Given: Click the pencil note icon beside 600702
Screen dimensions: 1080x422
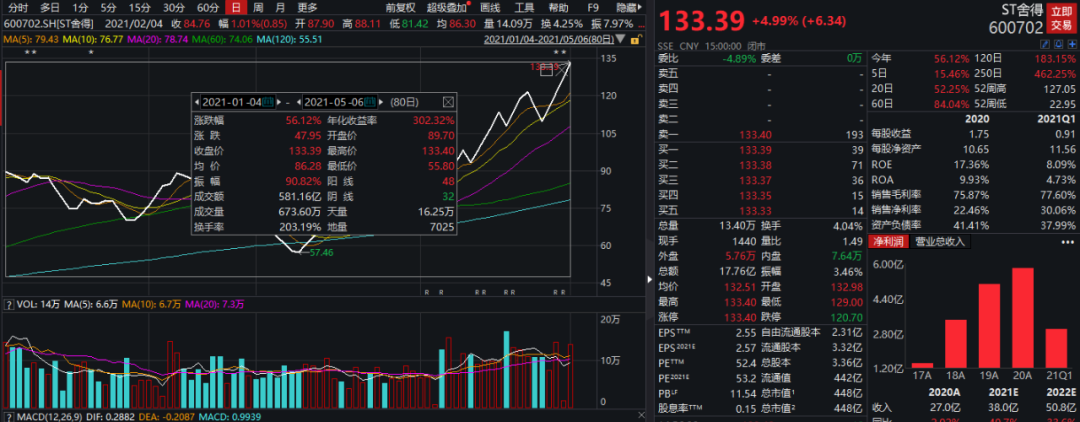Looking at the screenshot, I should click(1044, 45).
